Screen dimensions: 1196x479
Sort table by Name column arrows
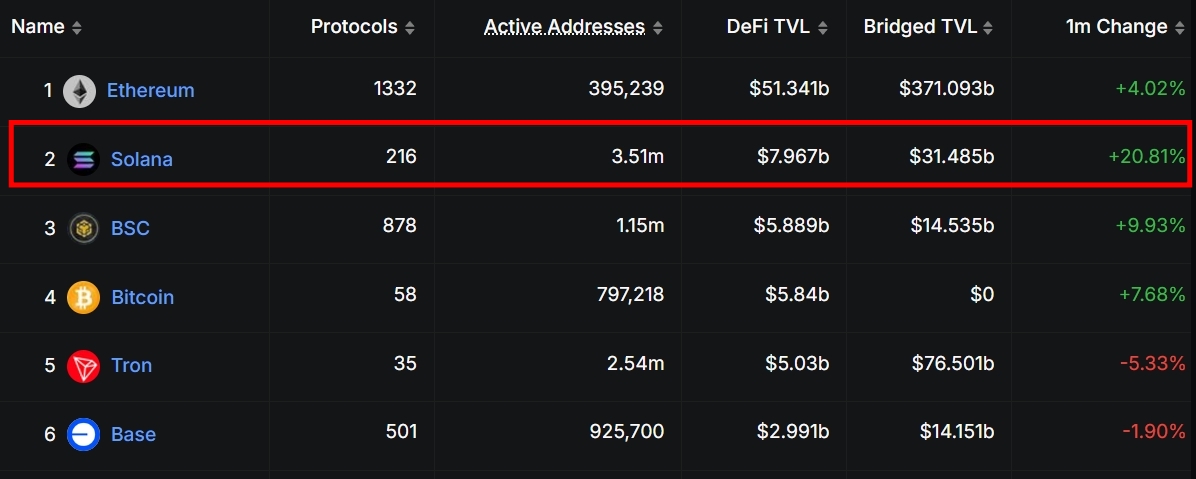(x=77, y=28)
